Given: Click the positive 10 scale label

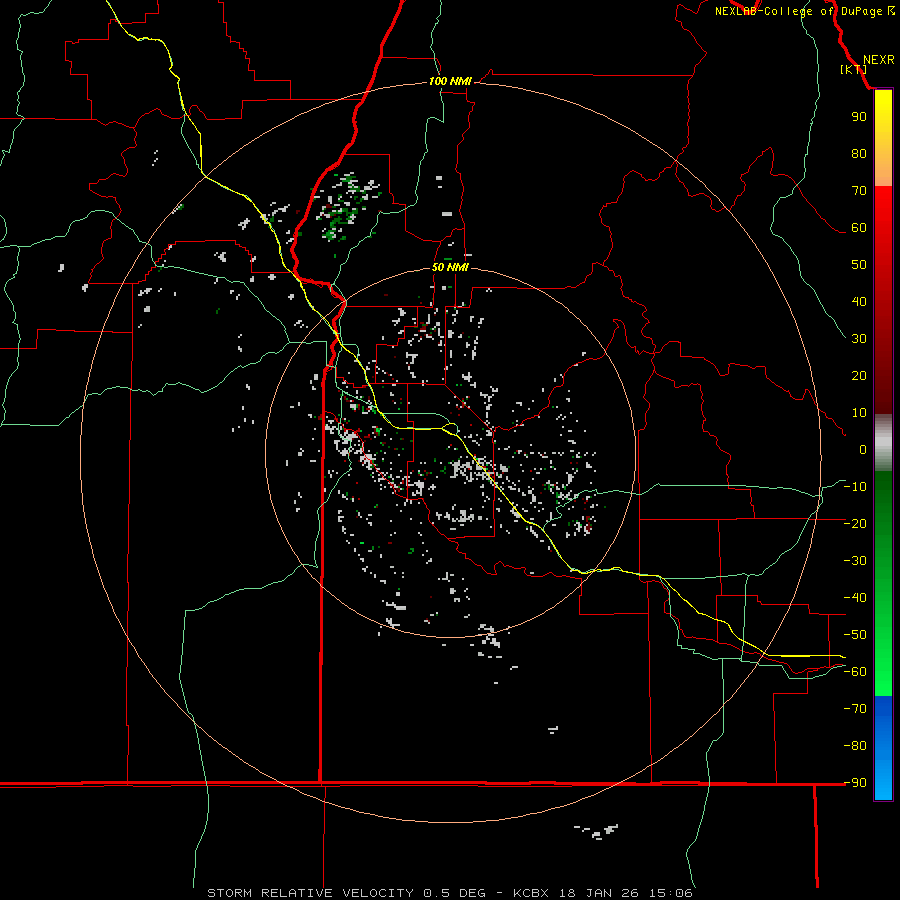Looking at the screenshot, I should pos(859,413).
